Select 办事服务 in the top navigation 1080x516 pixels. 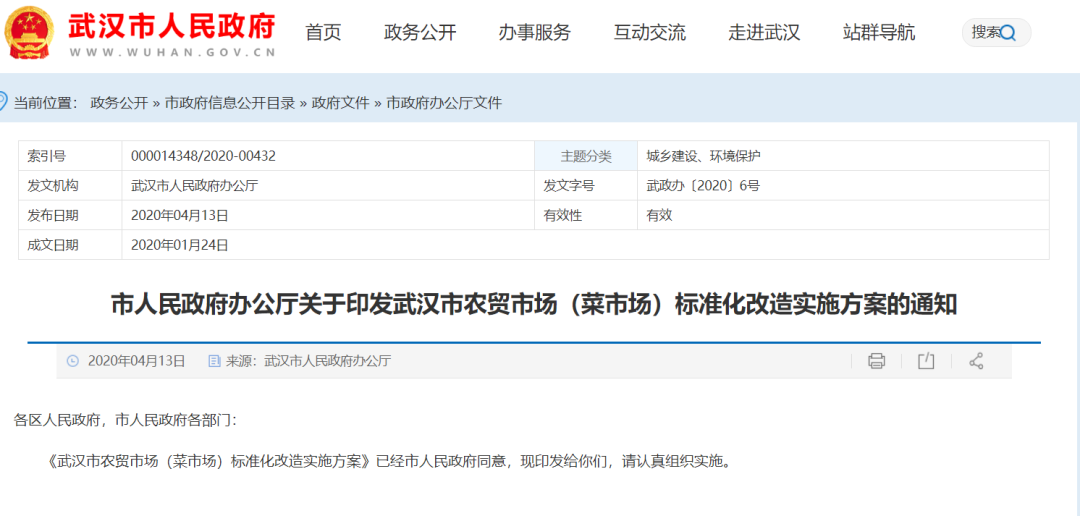534,32
